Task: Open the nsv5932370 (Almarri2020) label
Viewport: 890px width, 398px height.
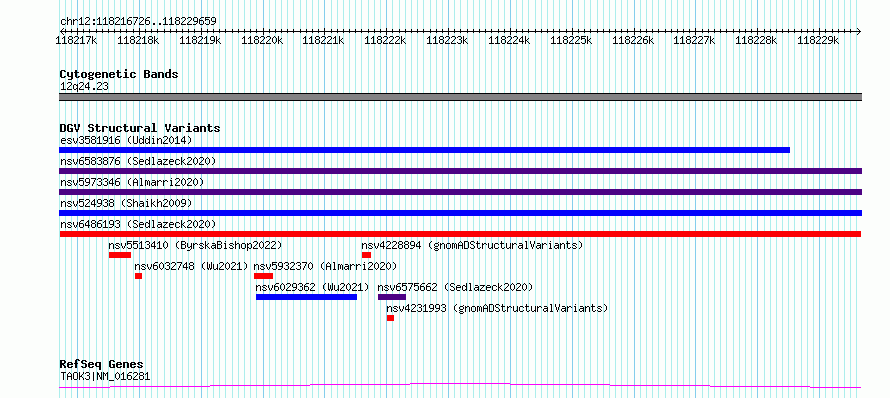Action: coord(325,266)
